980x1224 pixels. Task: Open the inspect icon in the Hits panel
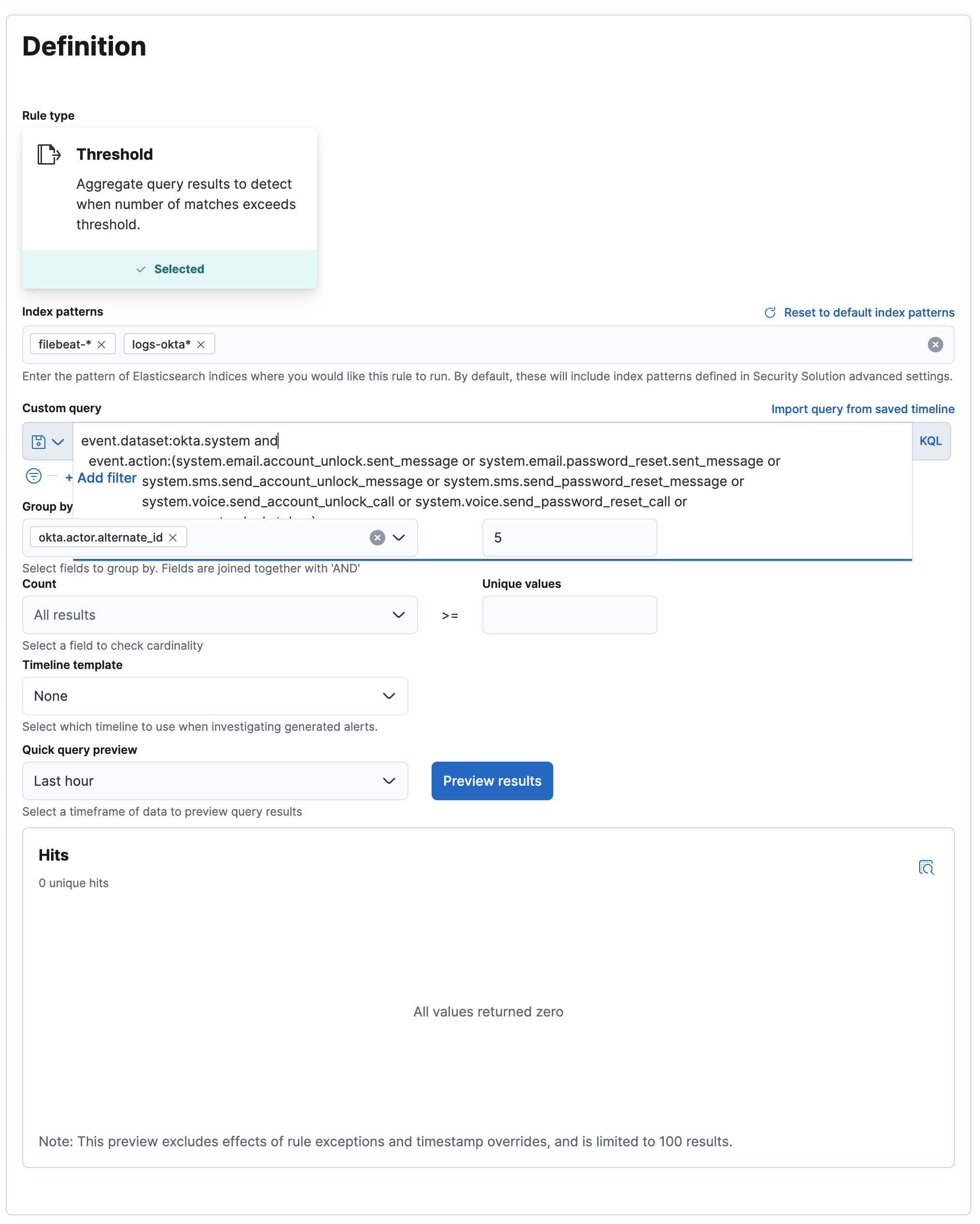(x=926, y=867)
